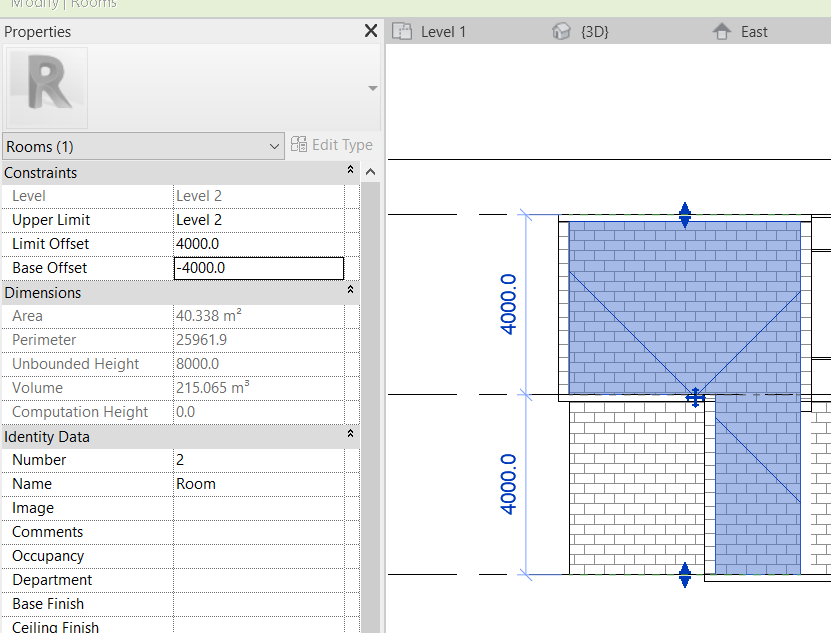Click the room move cross handle

click(695, 397)
